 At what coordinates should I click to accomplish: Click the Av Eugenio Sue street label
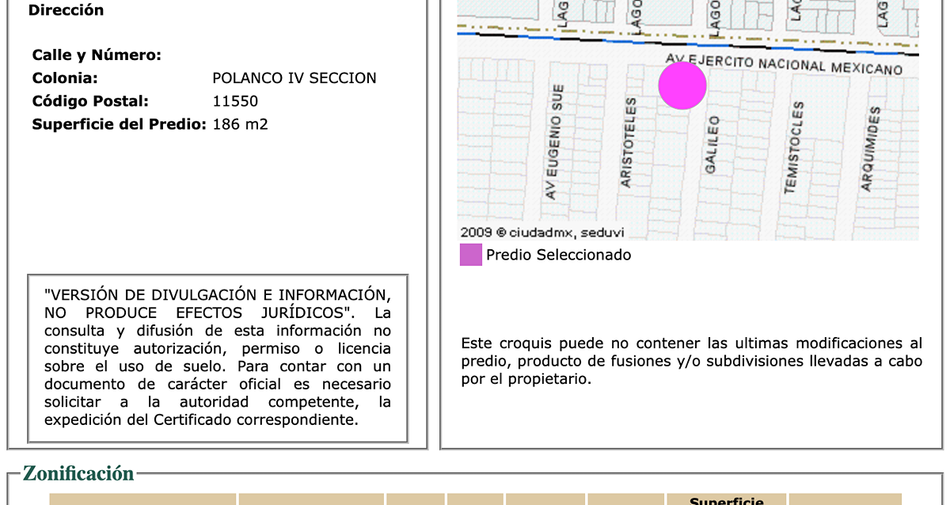coord(554,142)
